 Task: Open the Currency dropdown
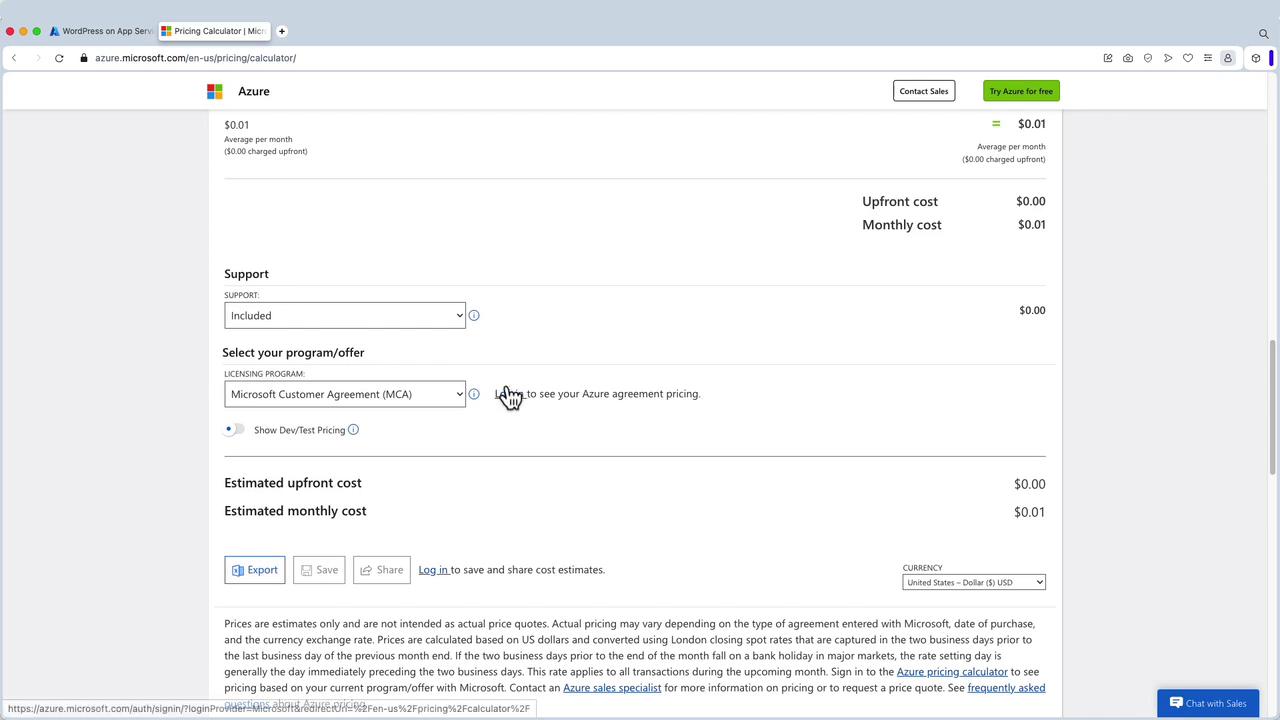[x=974, y=582]
